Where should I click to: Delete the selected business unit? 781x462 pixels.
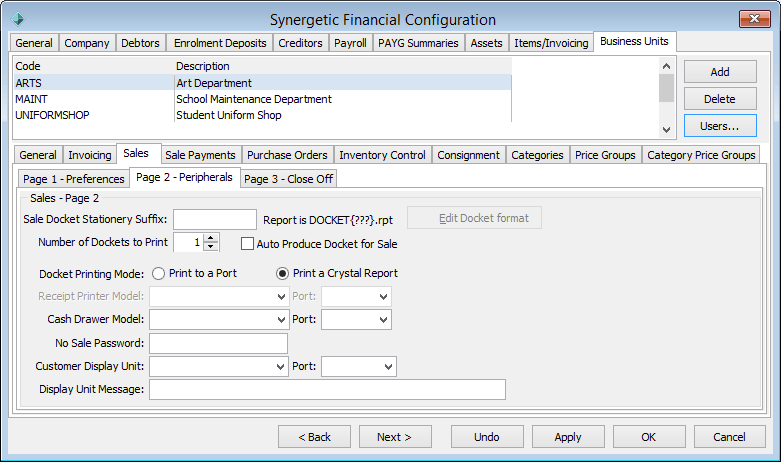[720, 99]
